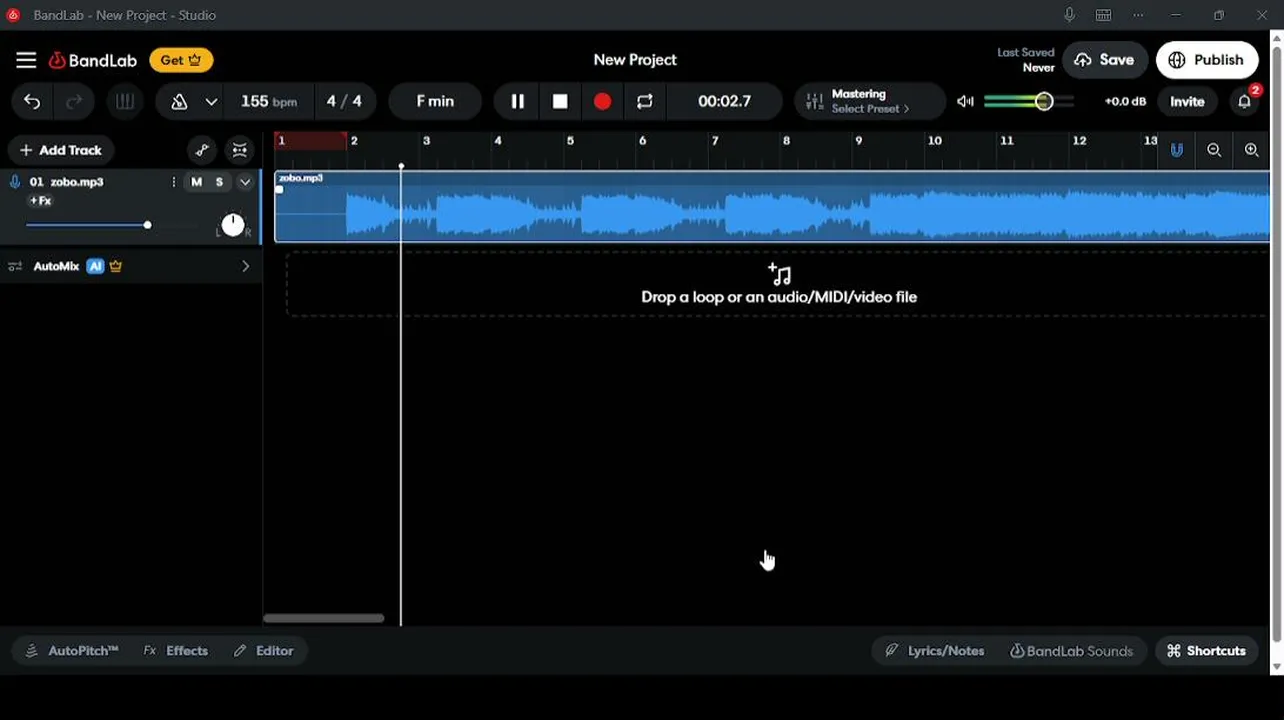Image resolution: width=1284 pixels, height=720 pixels.
Task: Pause playback
Action: pos(517,101)
